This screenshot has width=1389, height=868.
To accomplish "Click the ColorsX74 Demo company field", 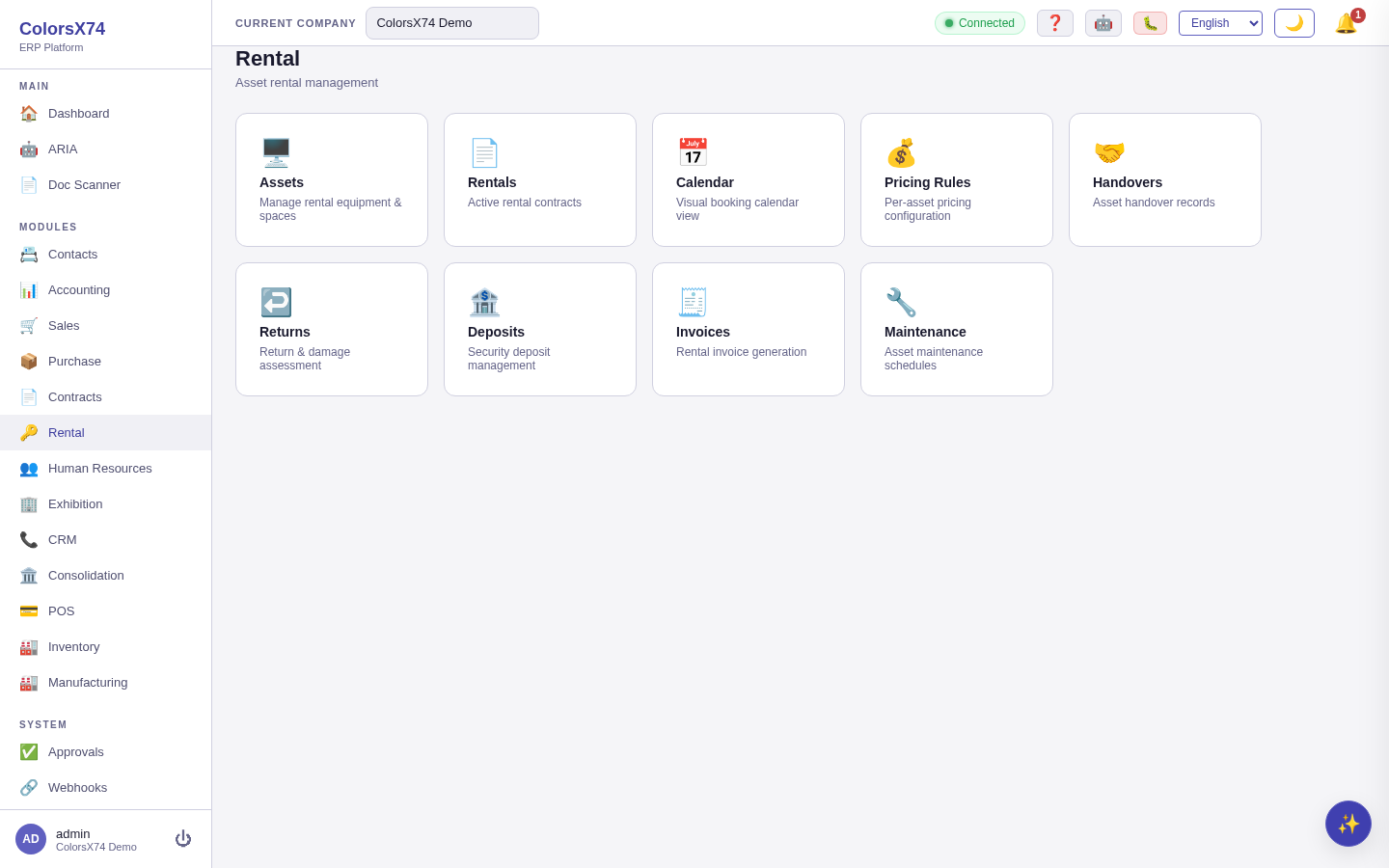I will [x=452, y=23].
